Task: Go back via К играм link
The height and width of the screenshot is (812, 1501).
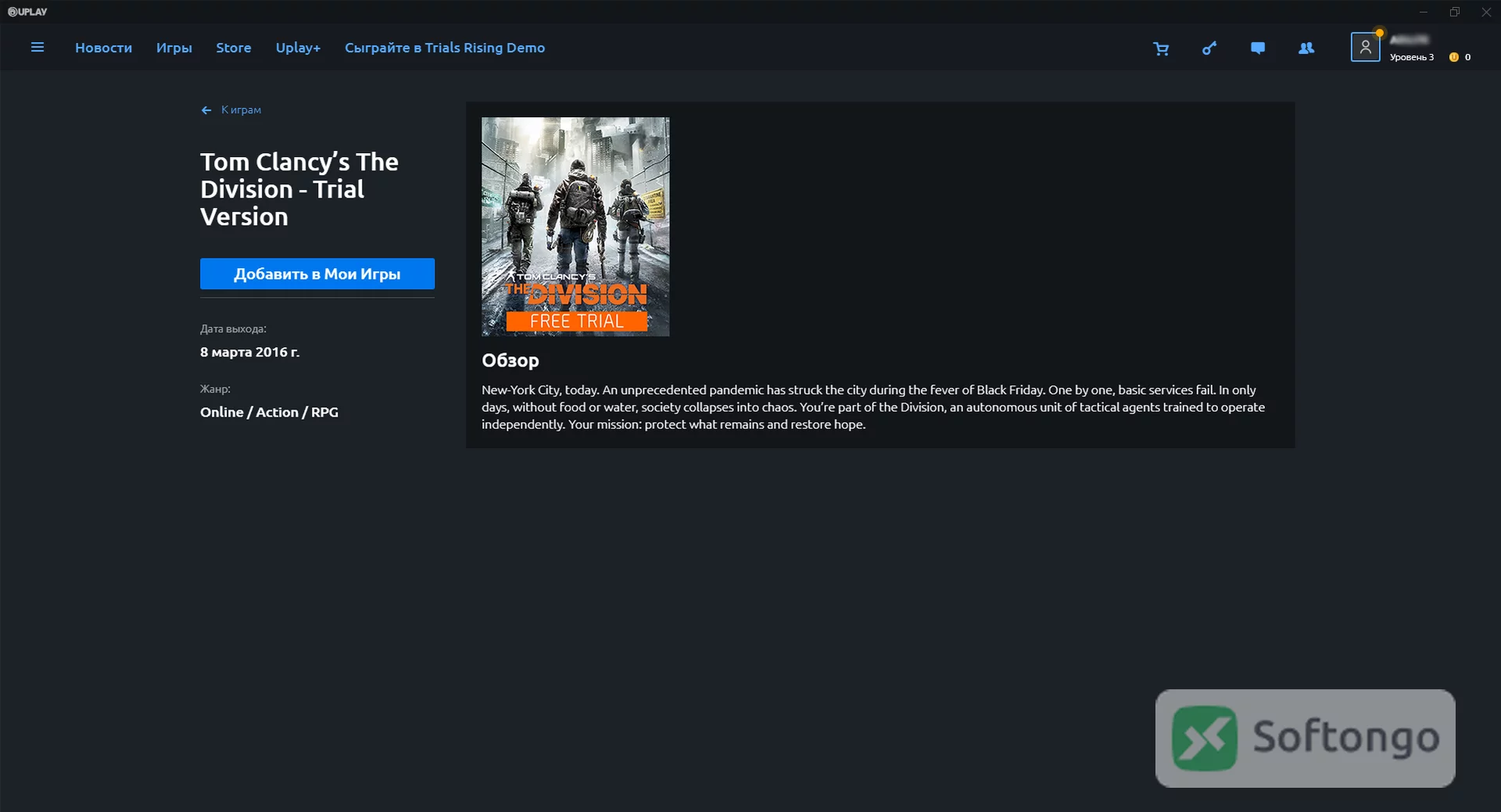Action: (241, 110)
